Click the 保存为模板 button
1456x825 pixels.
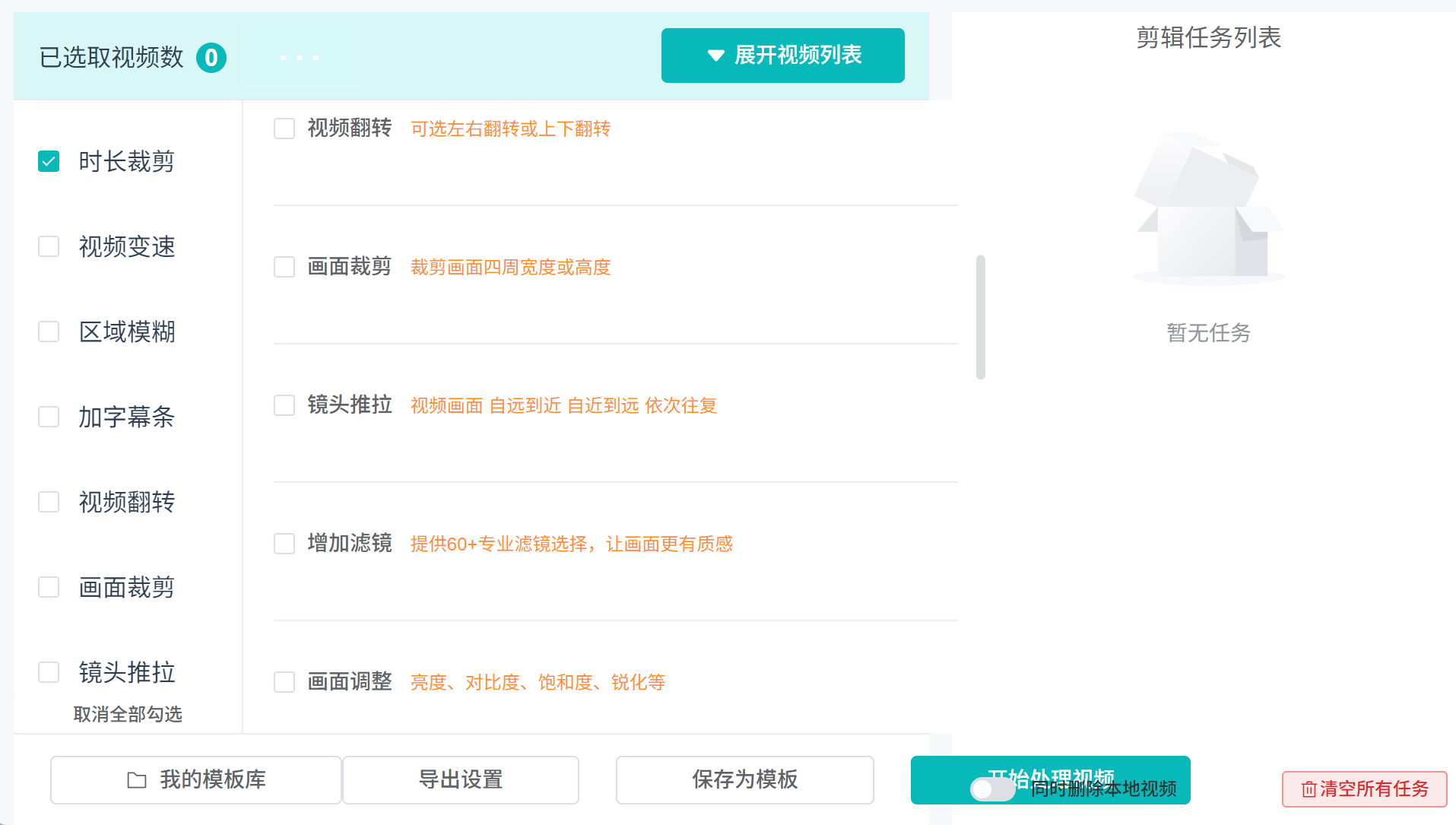click(744, 780)
